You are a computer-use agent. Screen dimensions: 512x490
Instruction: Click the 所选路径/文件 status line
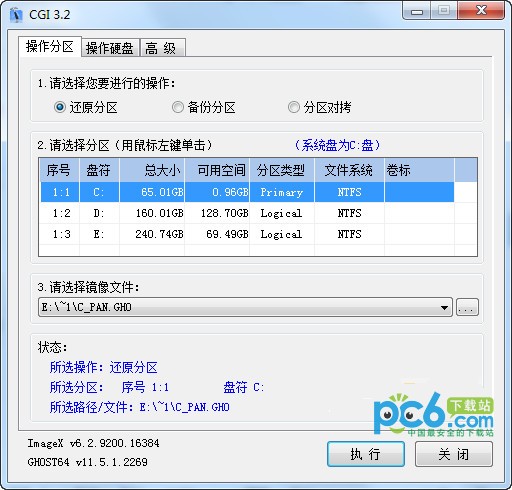[x=140, y=407]
